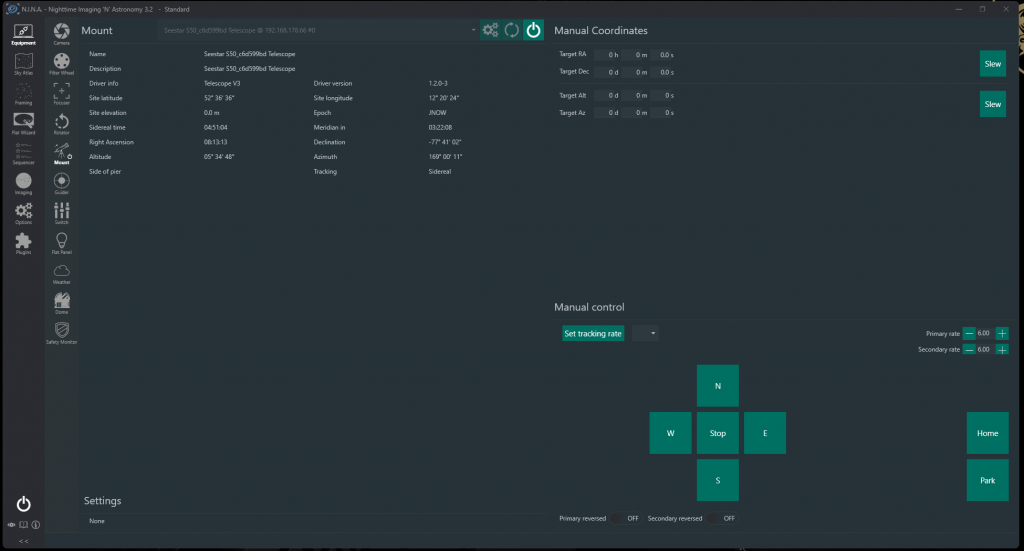Screen dimensions: 1024x551
Task: Click Slew next to Target RA
Action: [992, 63]
